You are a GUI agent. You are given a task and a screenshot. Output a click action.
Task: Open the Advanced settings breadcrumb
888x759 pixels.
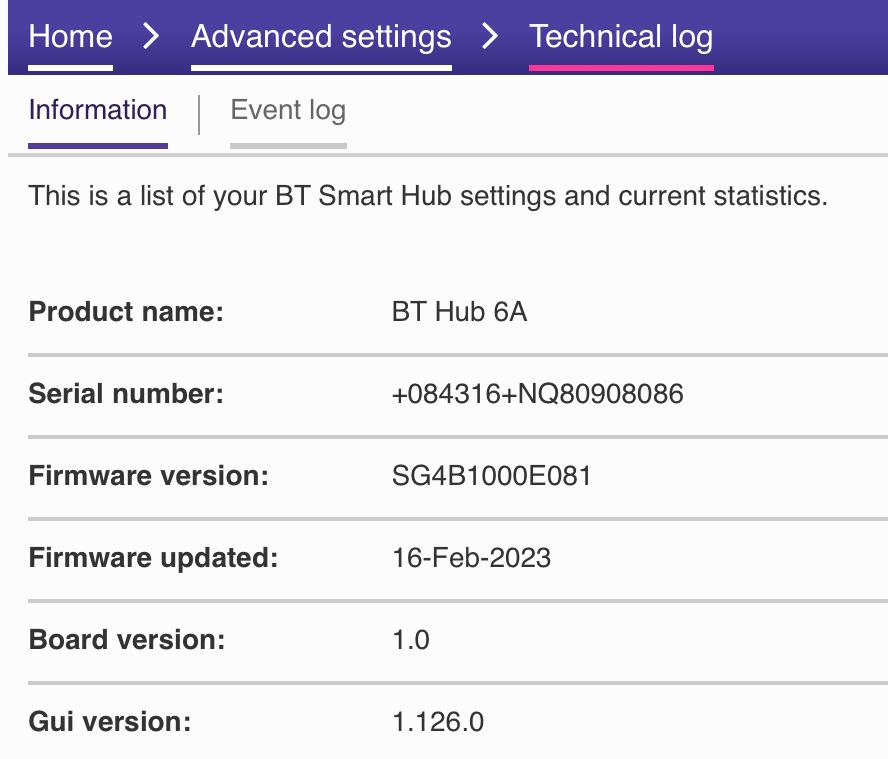click(x=321, y=37)
